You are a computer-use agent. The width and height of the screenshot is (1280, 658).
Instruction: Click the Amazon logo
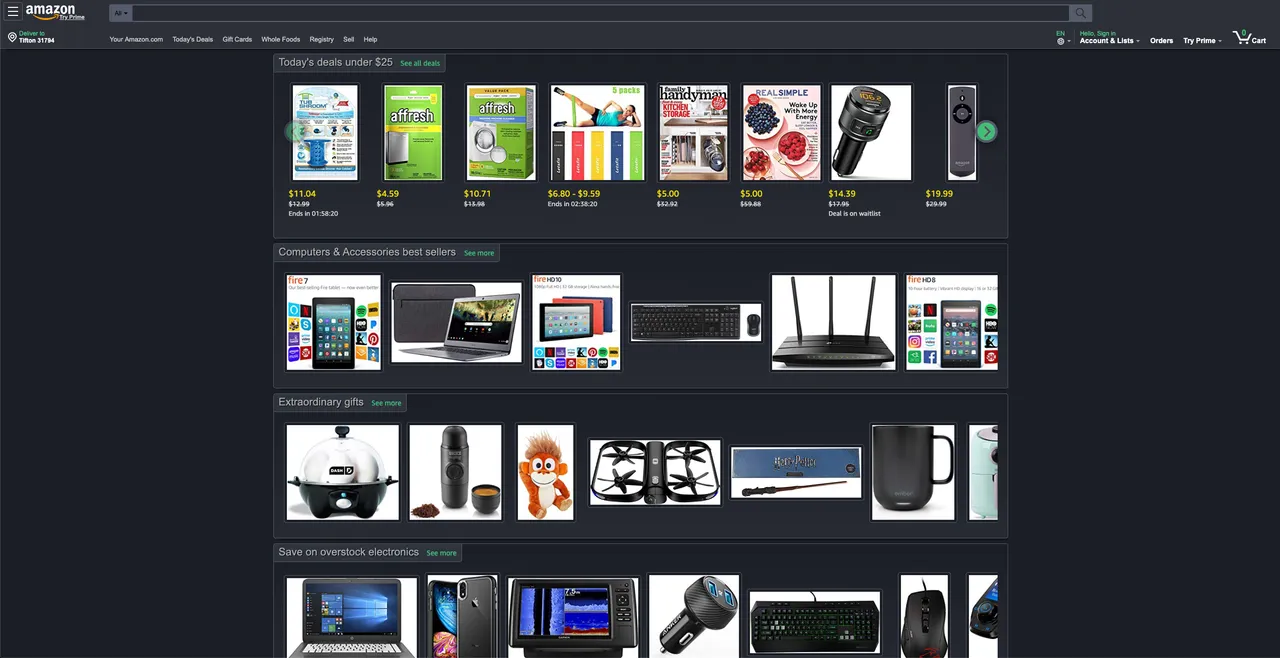click(50, 12)
